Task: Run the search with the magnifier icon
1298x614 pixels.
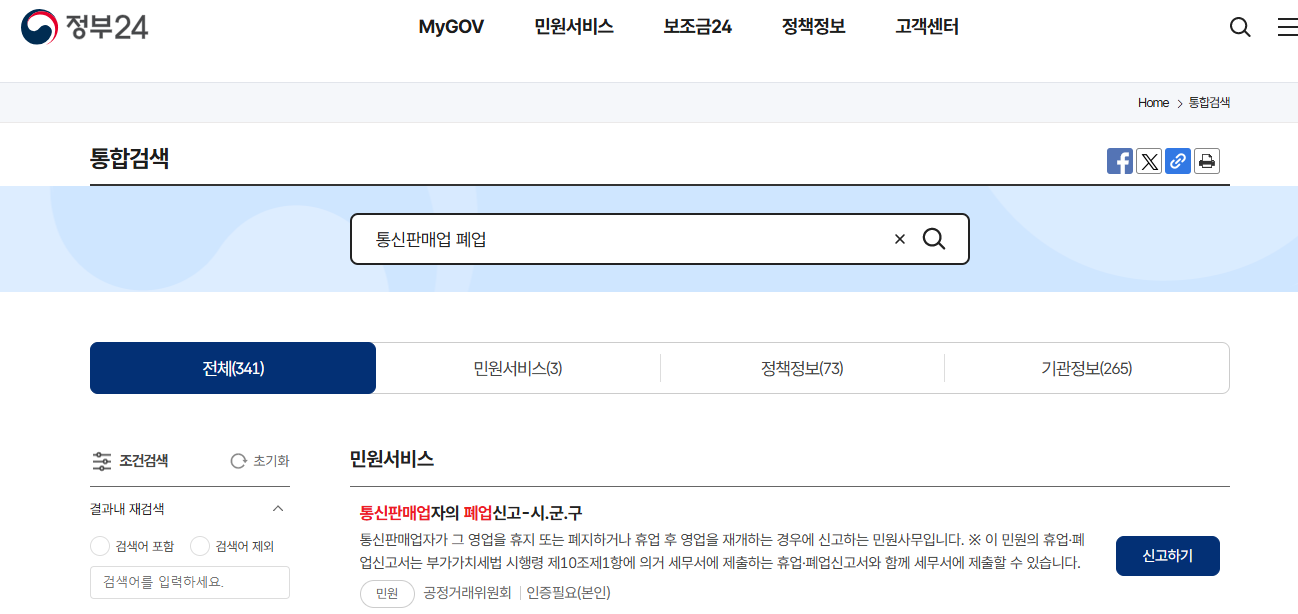Action: pos(934,239)
